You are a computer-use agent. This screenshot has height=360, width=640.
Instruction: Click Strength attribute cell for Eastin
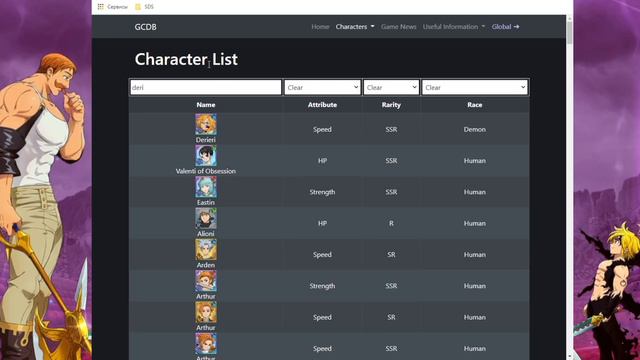point(322,192)
